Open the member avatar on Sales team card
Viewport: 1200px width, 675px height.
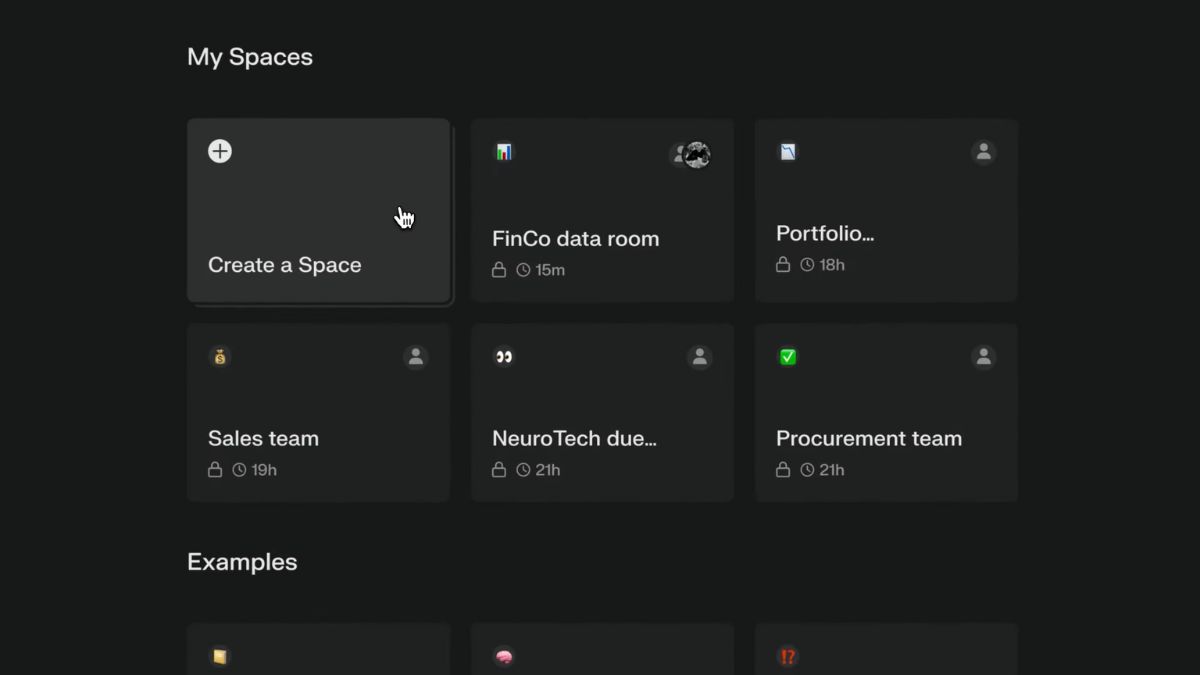(x=416, y=356)
